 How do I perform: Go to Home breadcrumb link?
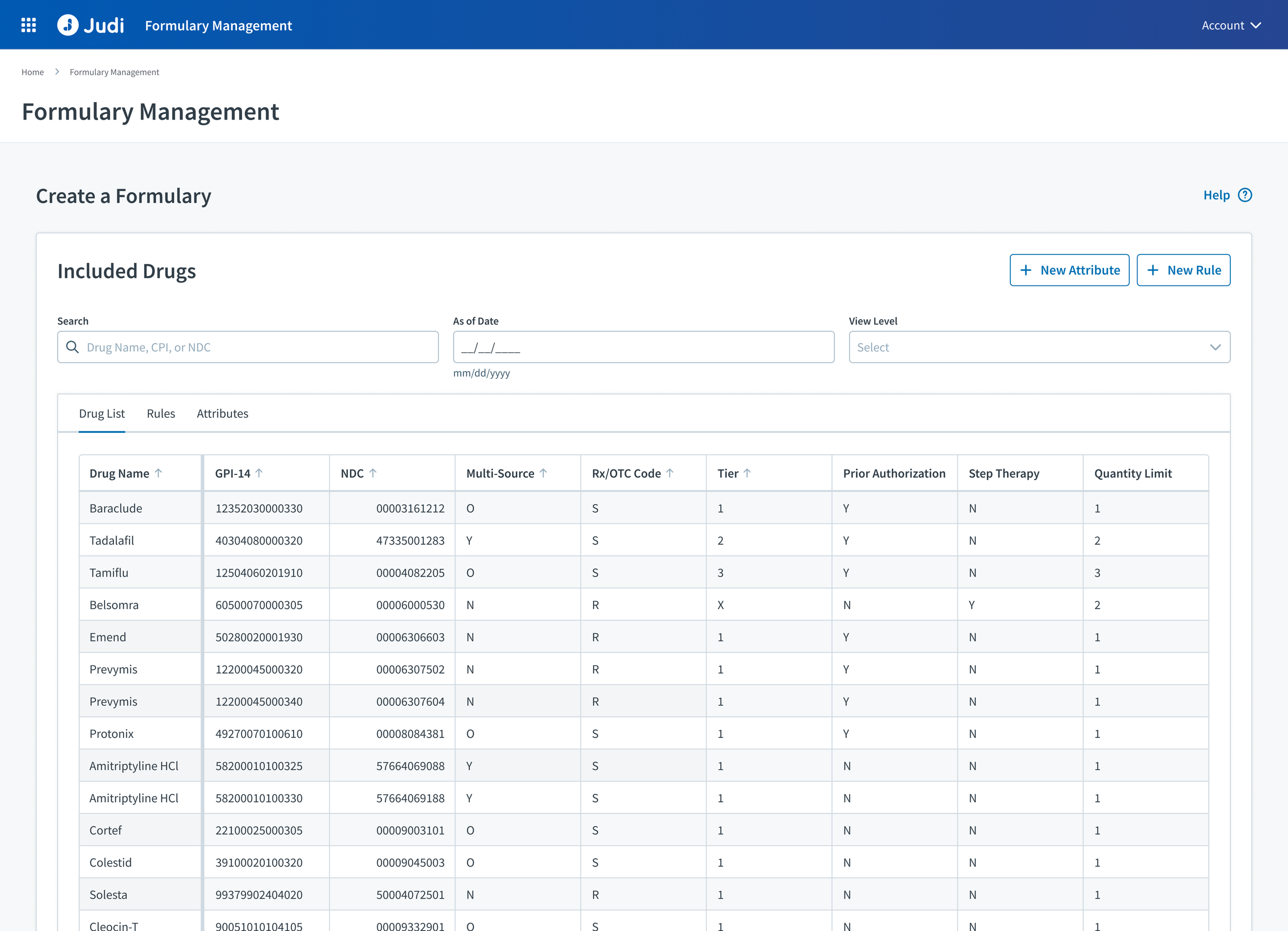[32, 72]
